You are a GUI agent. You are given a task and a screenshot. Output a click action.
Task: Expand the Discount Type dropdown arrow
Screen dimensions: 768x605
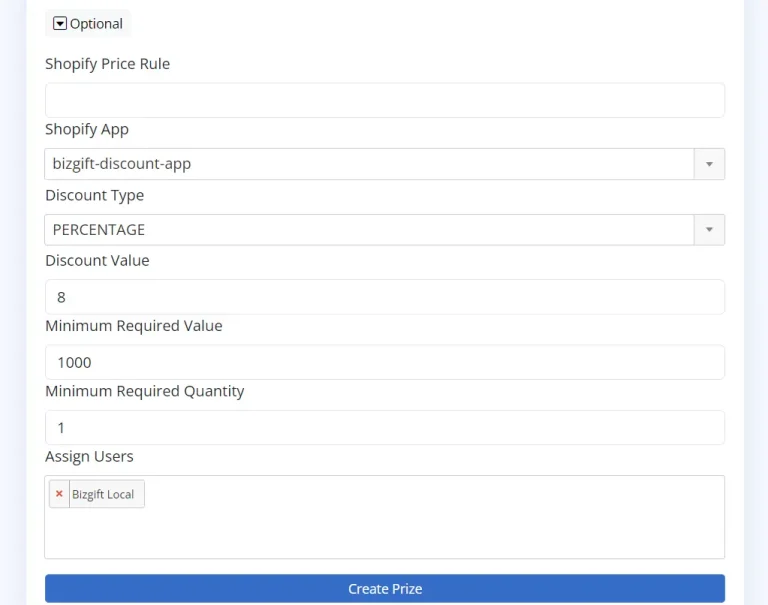pyautogui.click(x=709, y=230)
